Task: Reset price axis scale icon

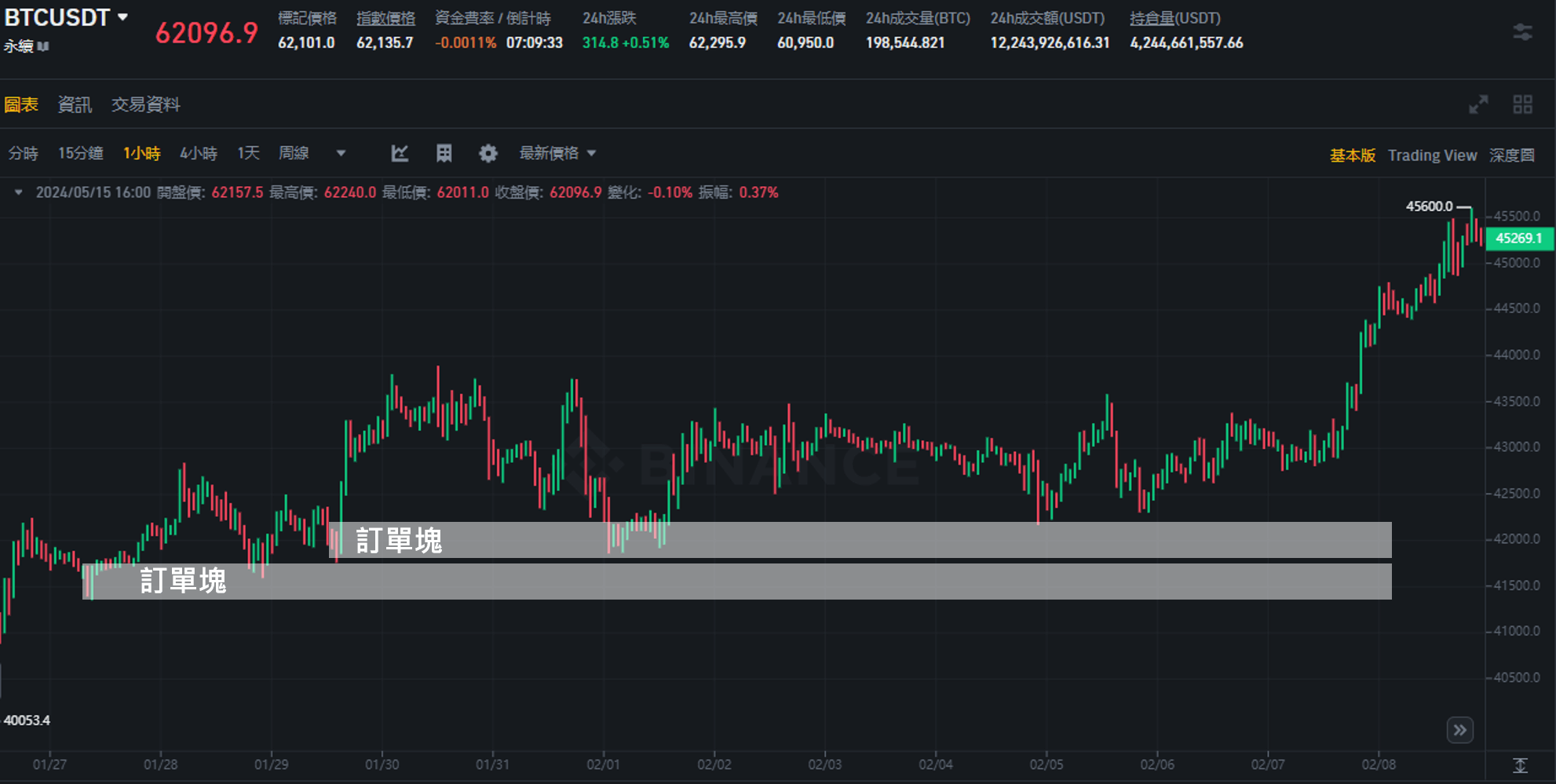Action: point(1520,765)
